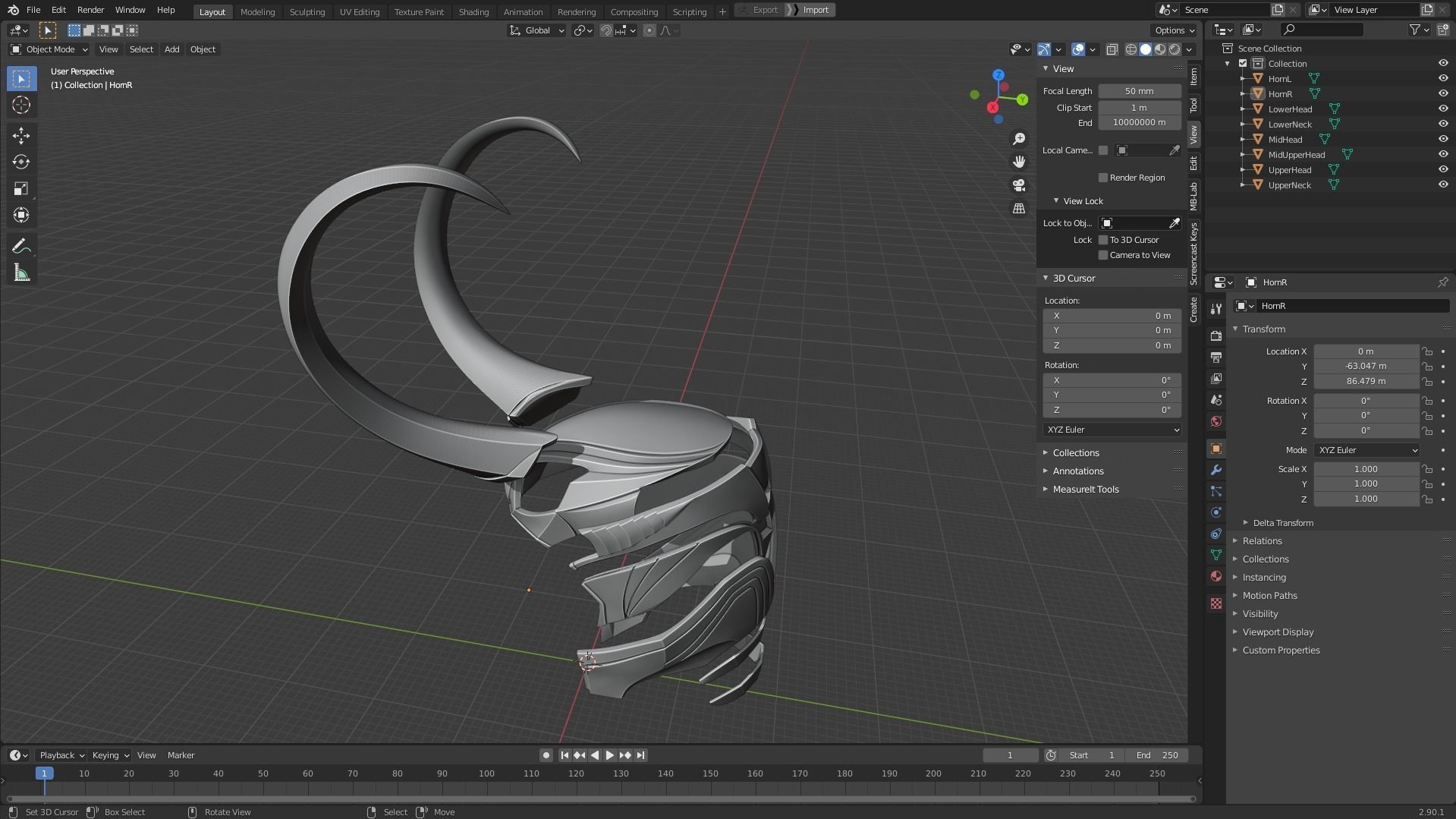This screenshot has width=1456, height=819.
Task: Click the Blender logo menu icon
Action: [13, 10]
